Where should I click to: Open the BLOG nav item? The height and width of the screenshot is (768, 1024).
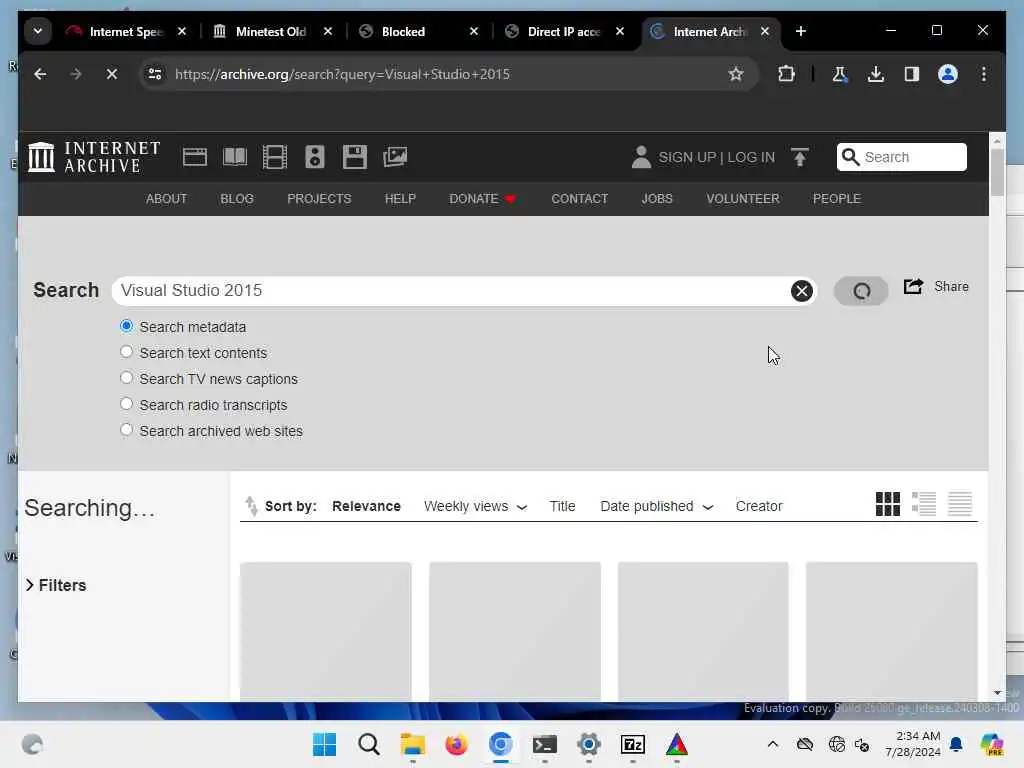(236, 199)
